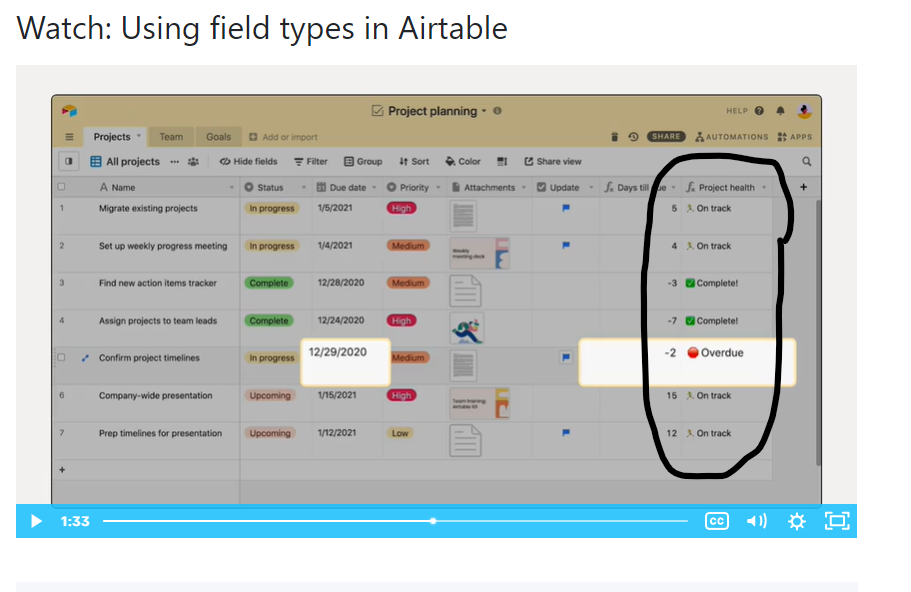Screen dimensions: 911x592
Task: Open attachment thumbnail for Assign projects to team leads
Action: coord(467,328)
